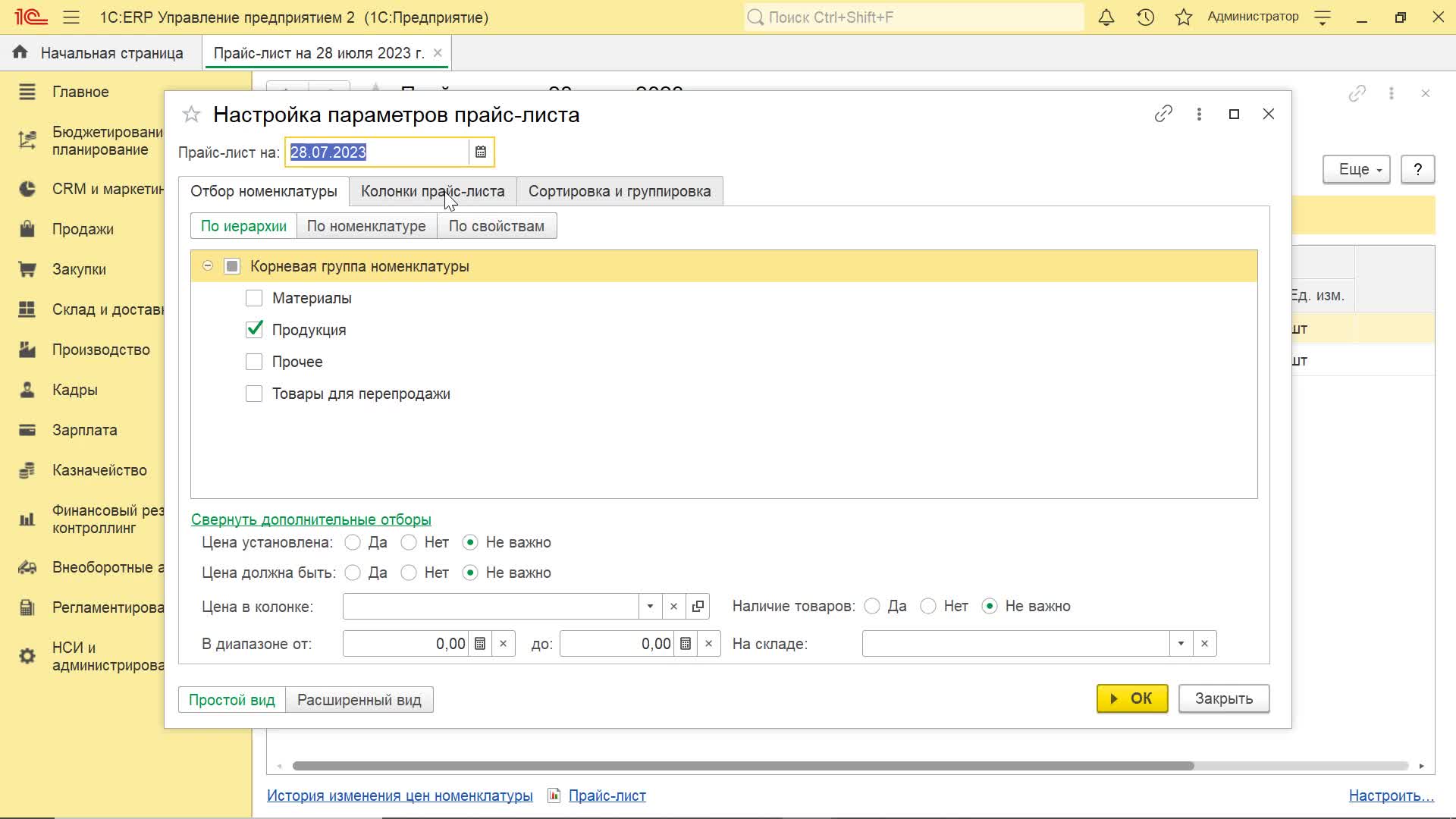Open favorites star in title bar

click(x=1184, y=17)
